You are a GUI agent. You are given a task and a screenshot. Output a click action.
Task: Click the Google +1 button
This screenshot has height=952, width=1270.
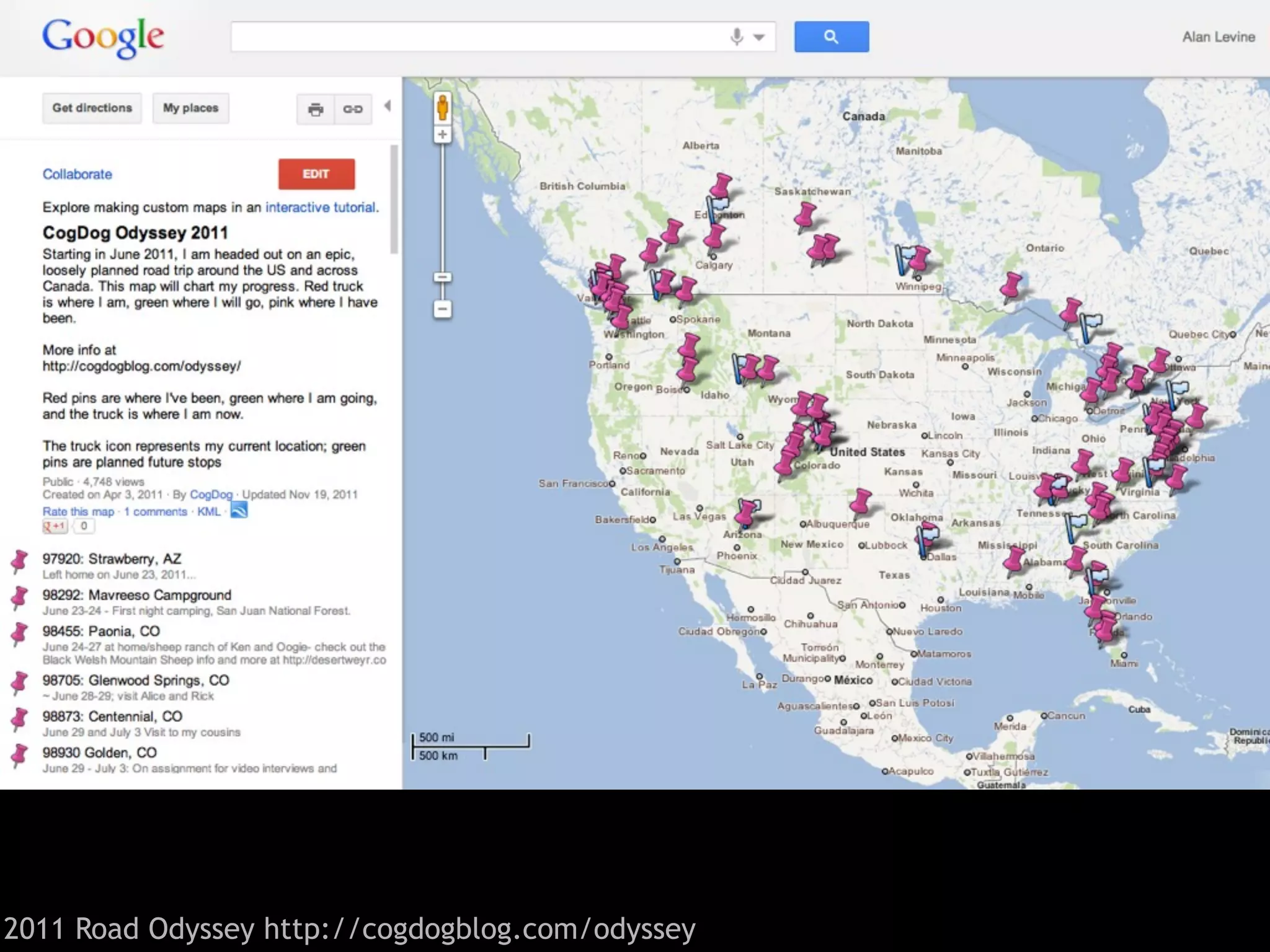[x=55, y=526]
